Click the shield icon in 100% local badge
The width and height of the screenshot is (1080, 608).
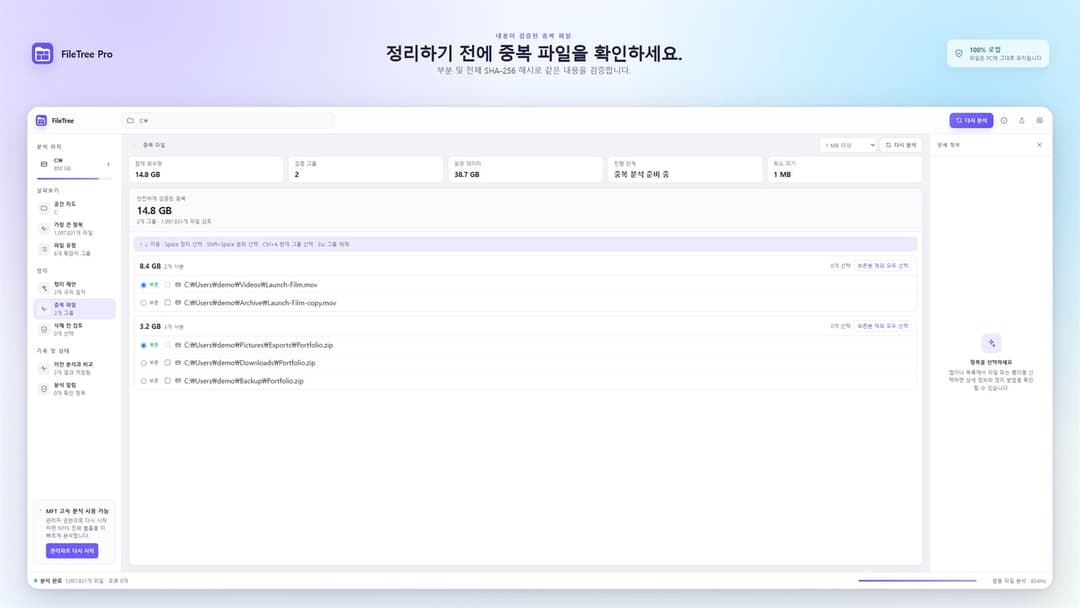[x=959, y=53]
